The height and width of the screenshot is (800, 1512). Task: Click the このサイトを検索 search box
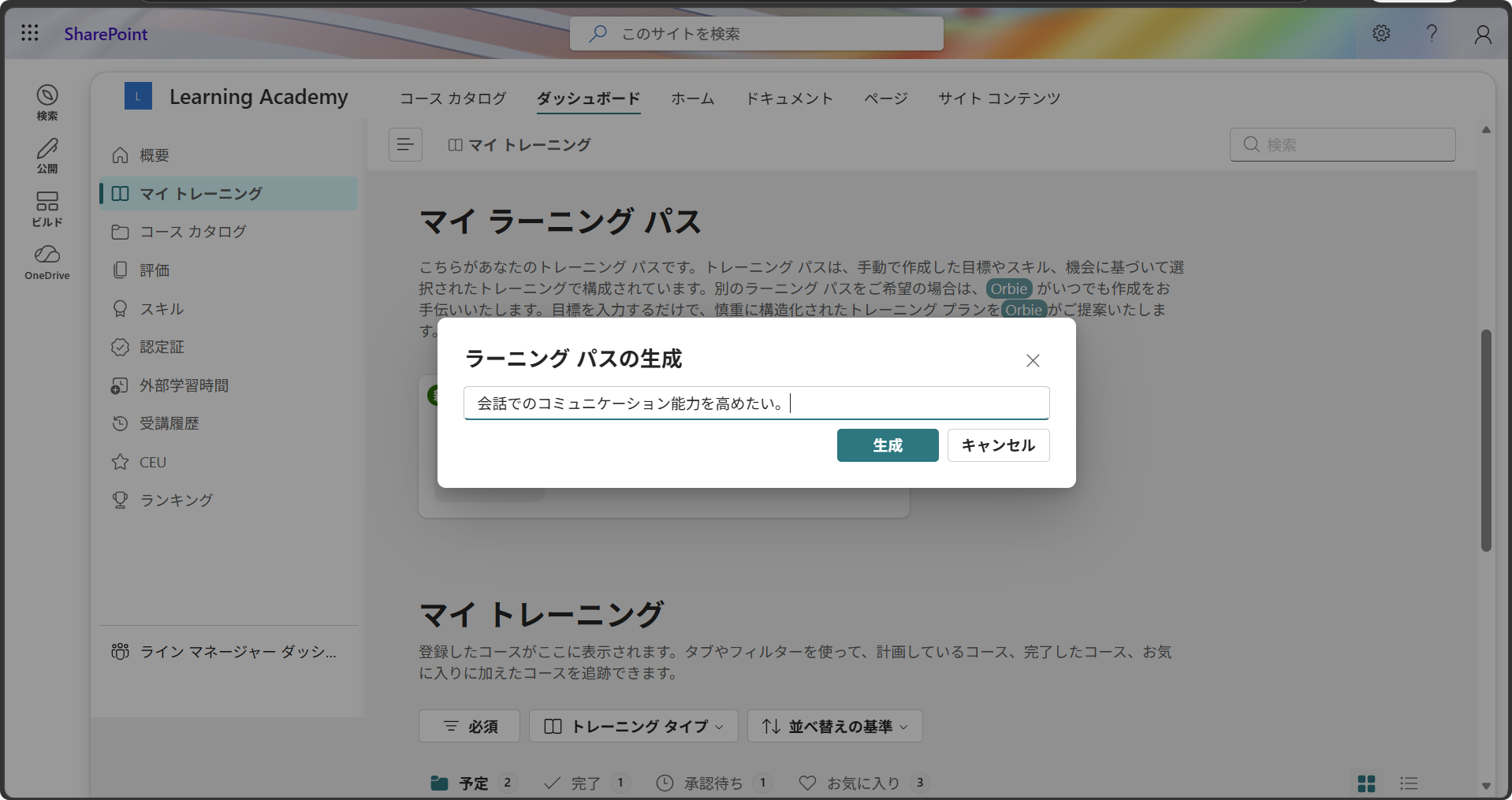757,34
